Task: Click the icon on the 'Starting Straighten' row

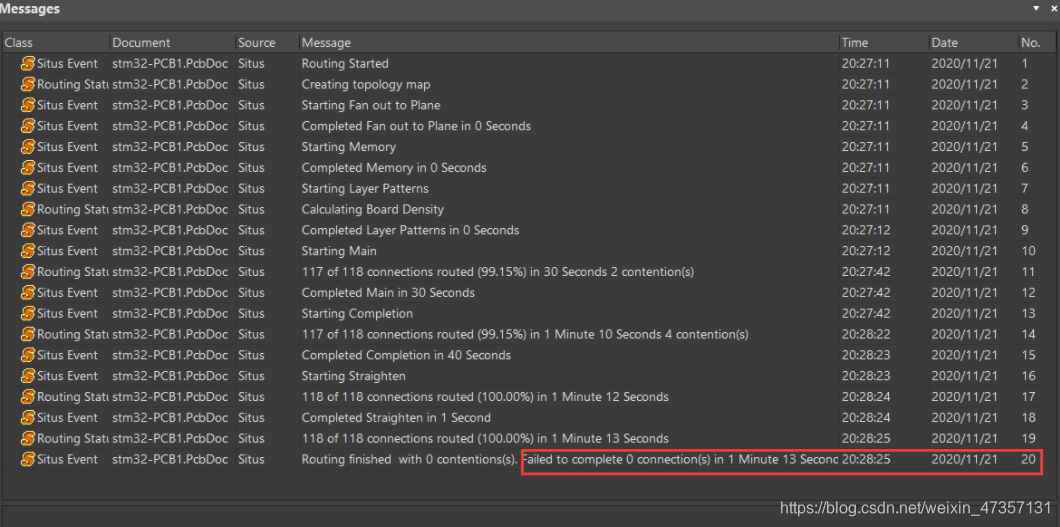Action: click(28, 376)
